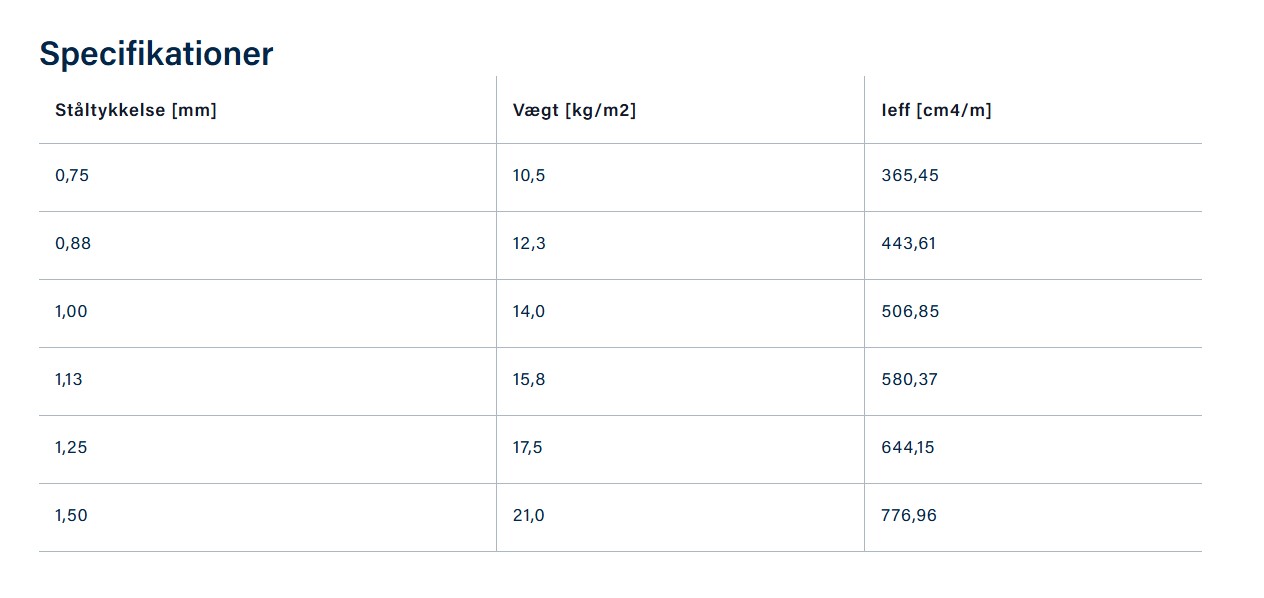Select the 0,88 steel thickness cell
The width and height of the screenshot is (1264, 598).
[73, 244]
